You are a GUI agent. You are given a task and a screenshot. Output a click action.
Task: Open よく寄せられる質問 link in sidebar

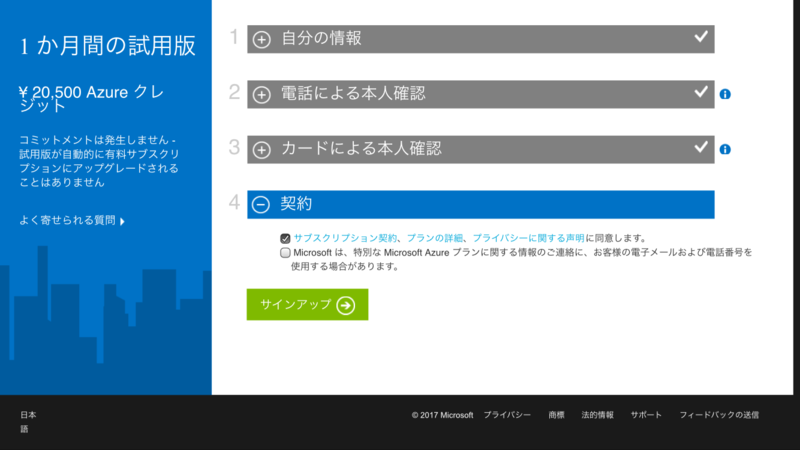coord(67,220)
